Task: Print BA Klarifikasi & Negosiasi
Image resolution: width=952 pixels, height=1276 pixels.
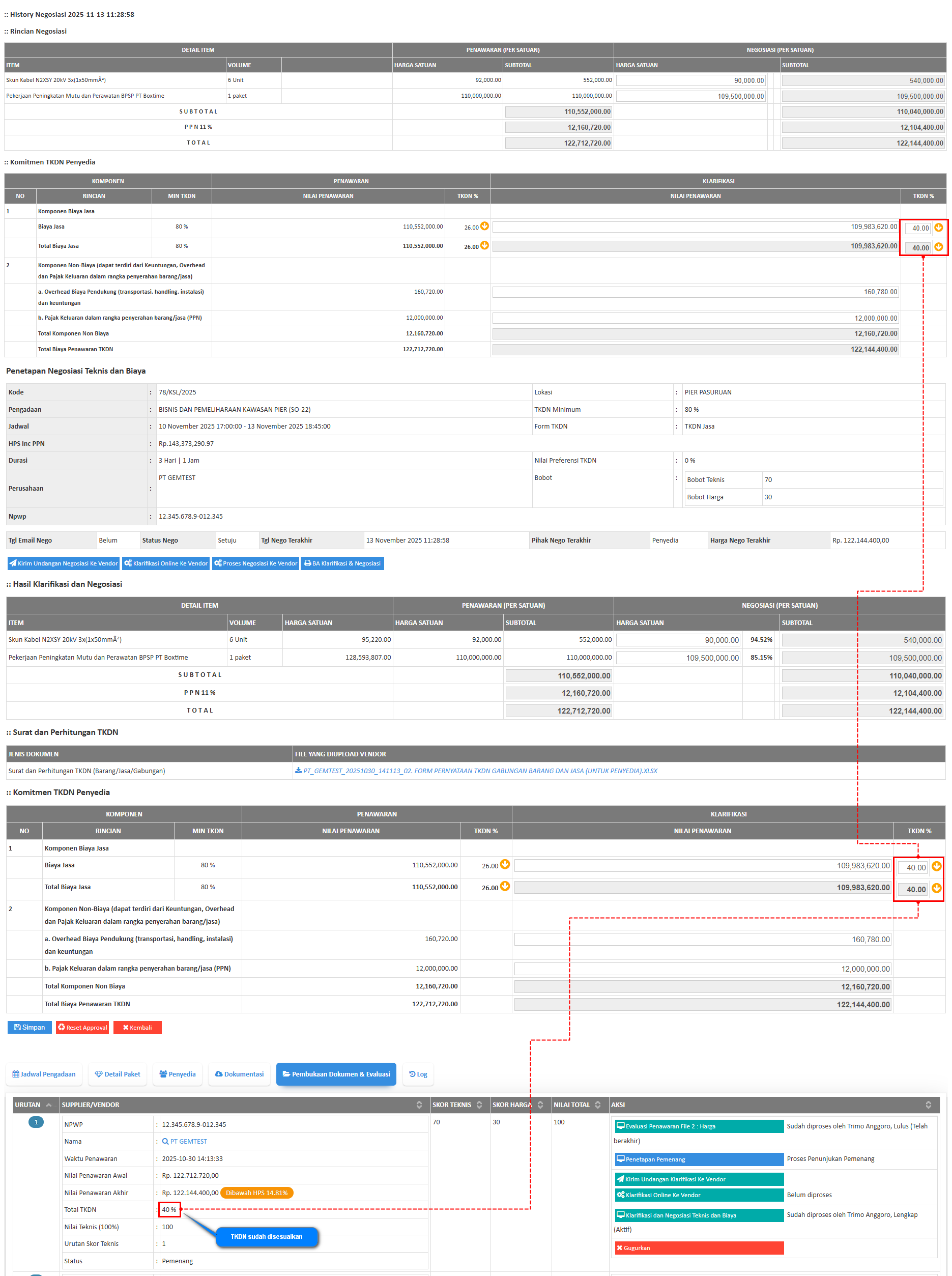Action: pos(342,563)
